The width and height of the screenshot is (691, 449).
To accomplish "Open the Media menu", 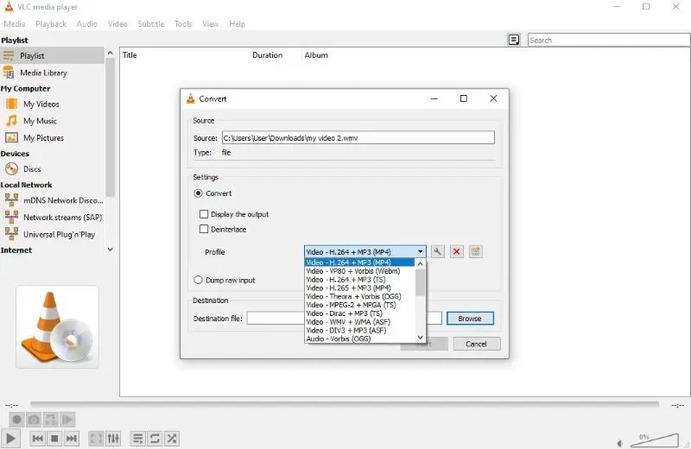I will coord(15,24).
